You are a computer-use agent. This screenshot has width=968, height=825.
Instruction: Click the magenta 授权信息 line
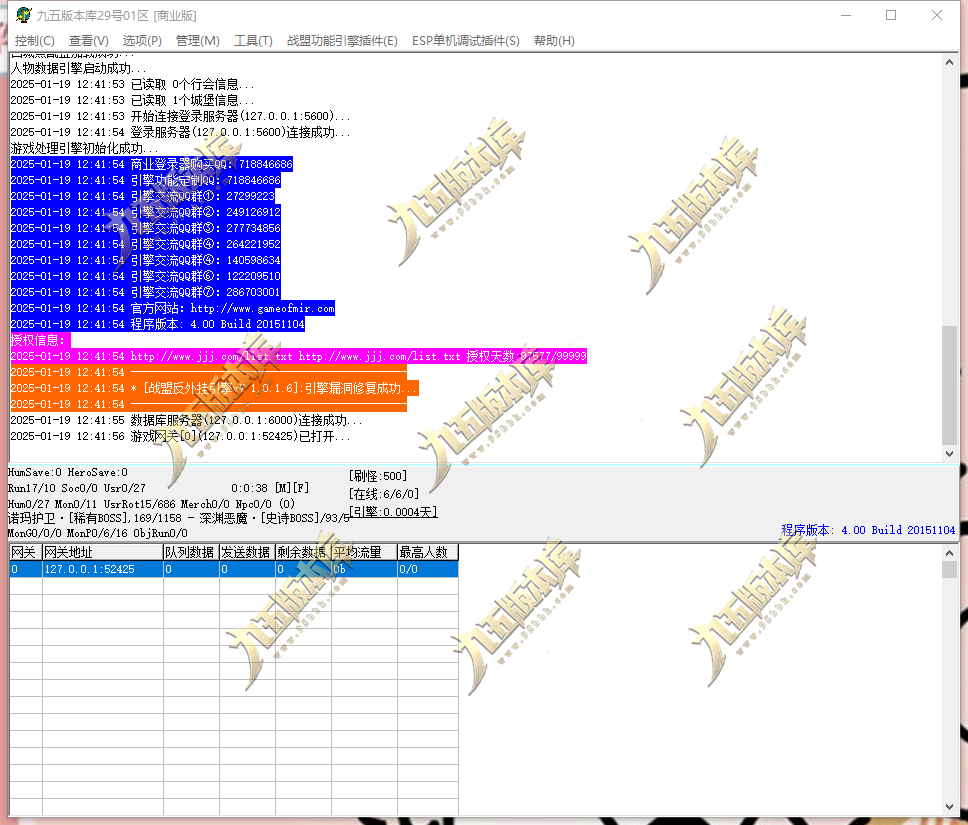click(41, 340)
